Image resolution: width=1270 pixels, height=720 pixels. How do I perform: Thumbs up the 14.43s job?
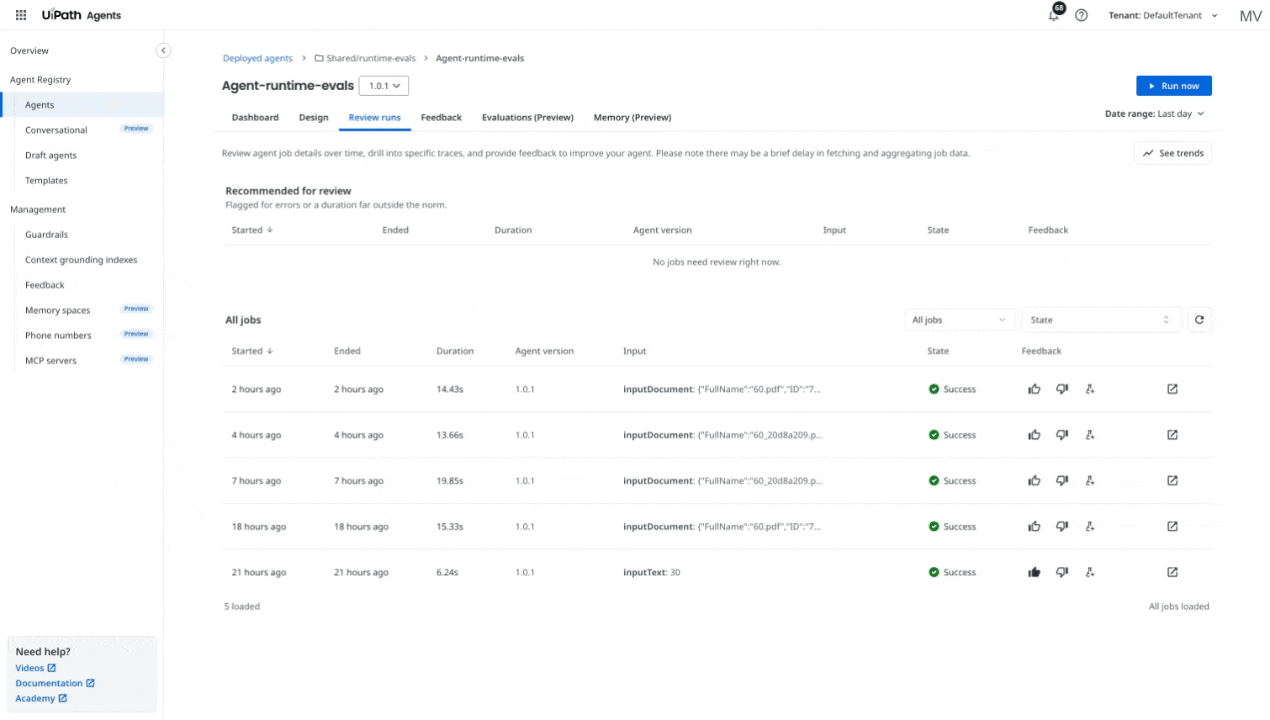[1034, 389]
